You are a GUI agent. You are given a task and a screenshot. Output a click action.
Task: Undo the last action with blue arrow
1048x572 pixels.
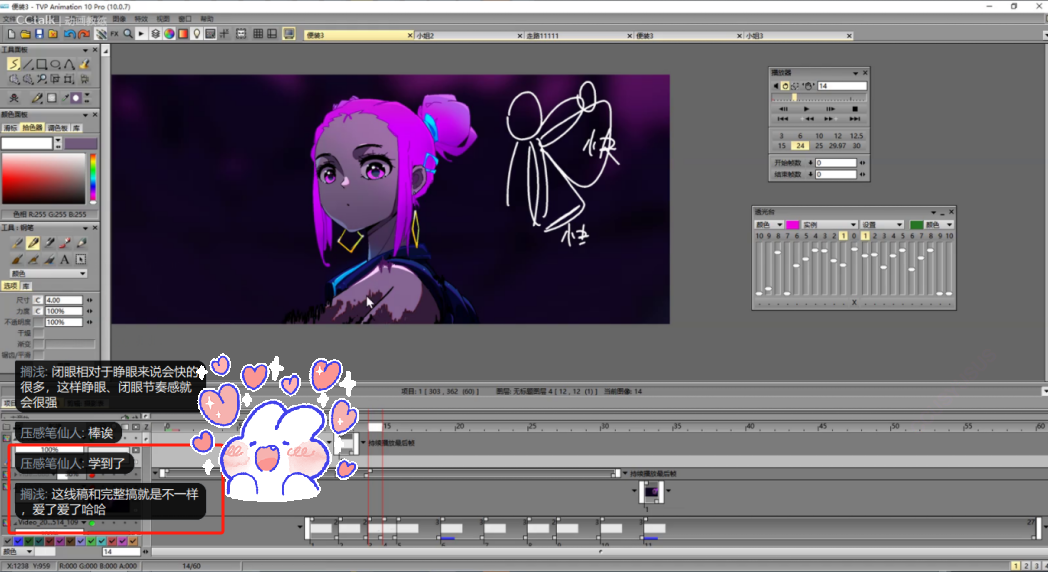pos(70,34)
